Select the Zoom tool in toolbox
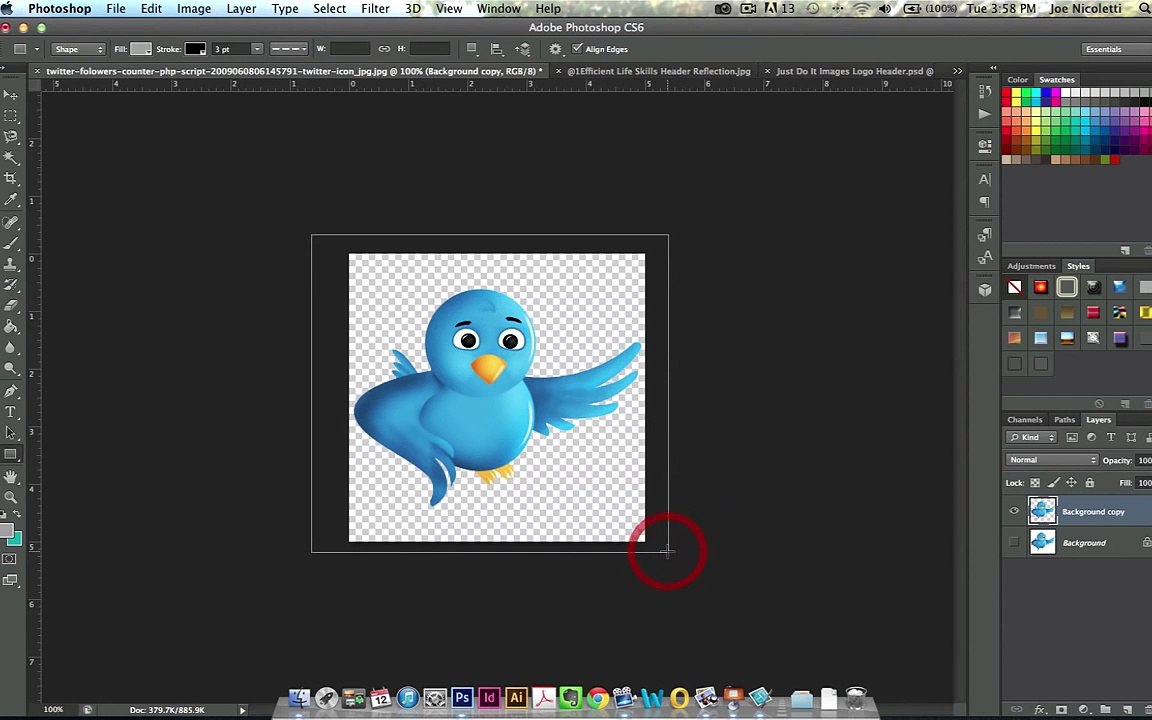The height and width of the screenshot is (720, 1152). click(10, 497)
